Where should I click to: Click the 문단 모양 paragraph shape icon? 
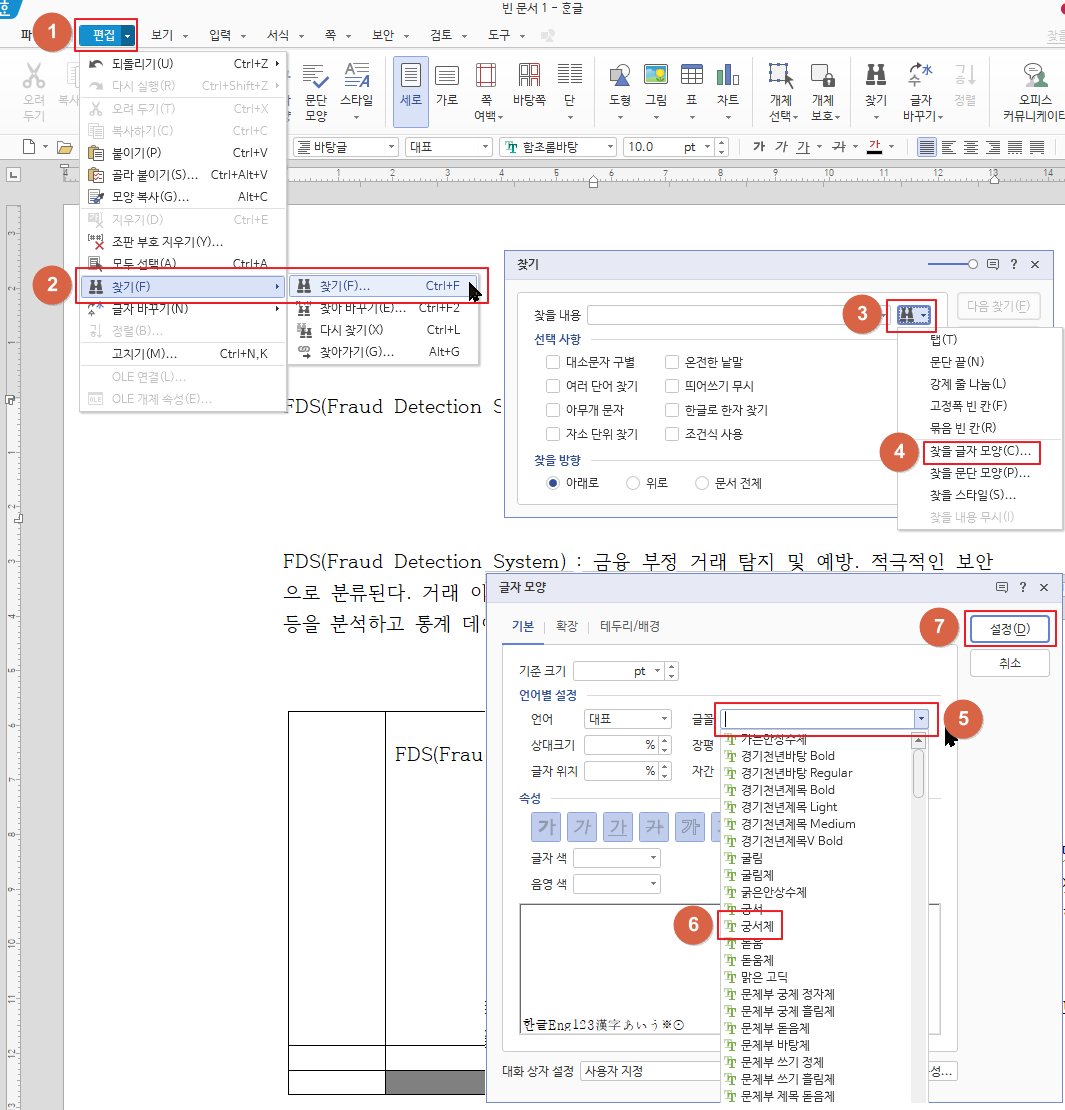pos(316,91)
